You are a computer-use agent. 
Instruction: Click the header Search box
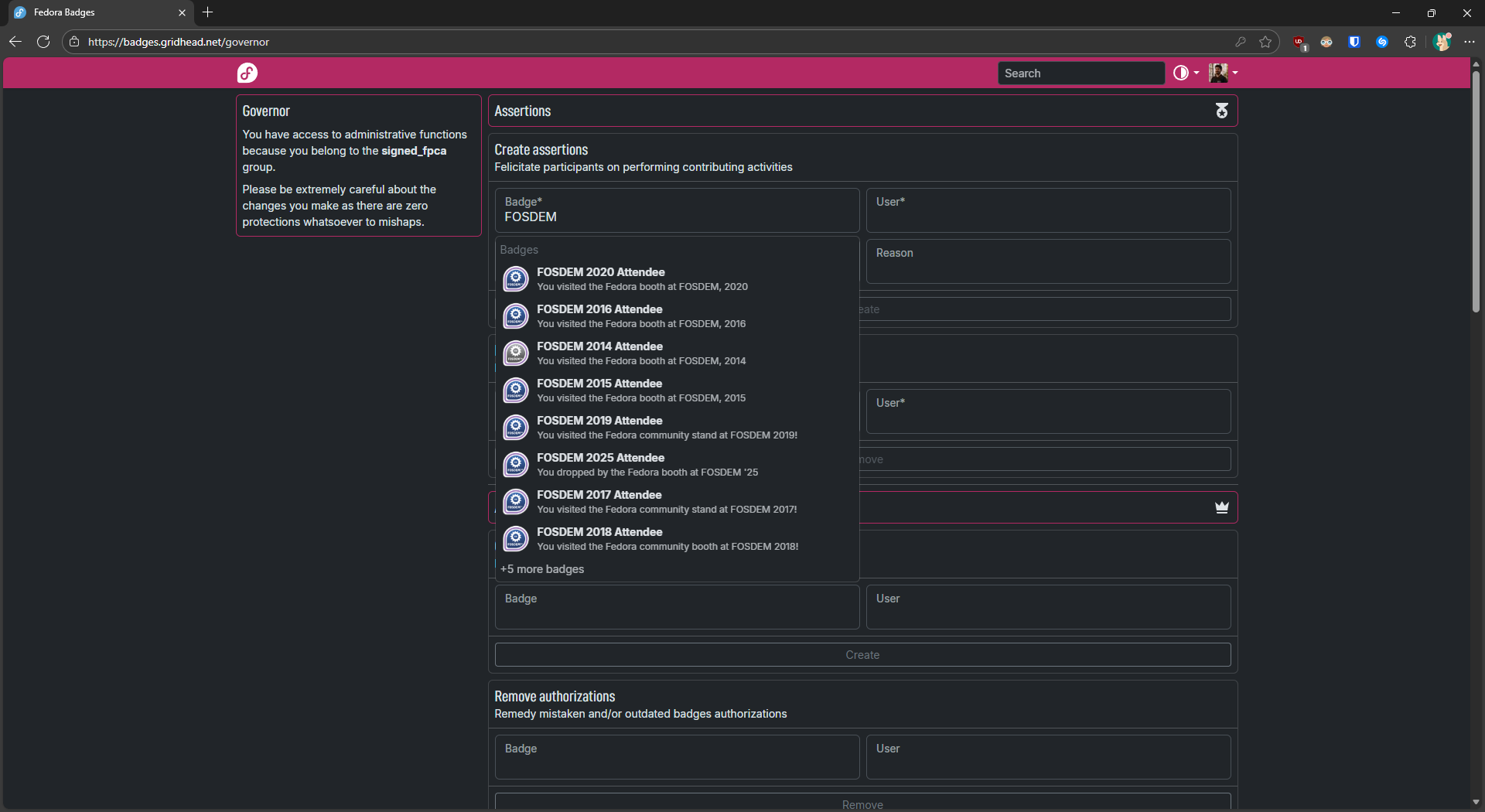(1080, 73)
